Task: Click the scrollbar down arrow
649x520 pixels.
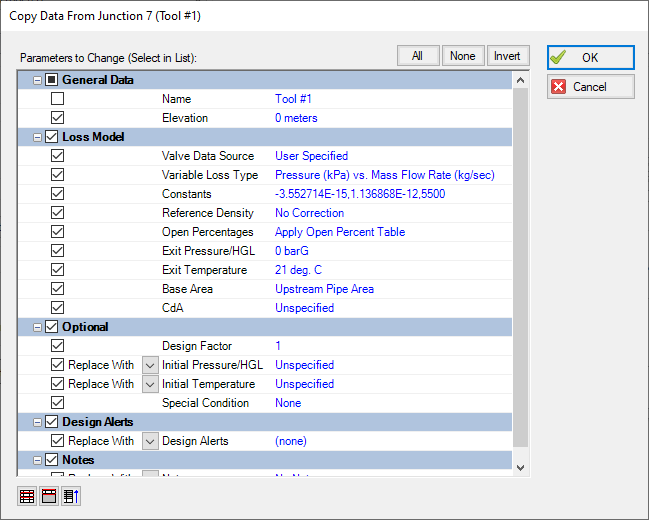Action: pos(520,466)
